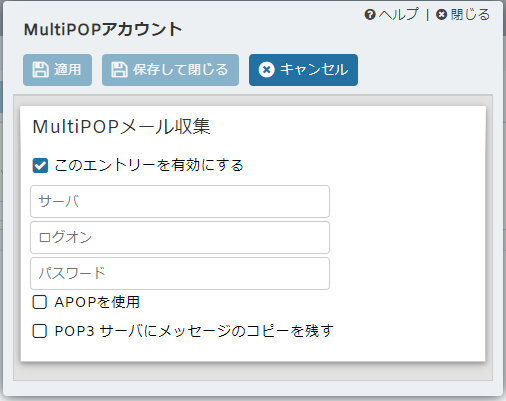Image resolution: width=506 pixels, height=401 pixels.
Task: Enable the APOPを使用 checkbox
Action: pos(40,302)
